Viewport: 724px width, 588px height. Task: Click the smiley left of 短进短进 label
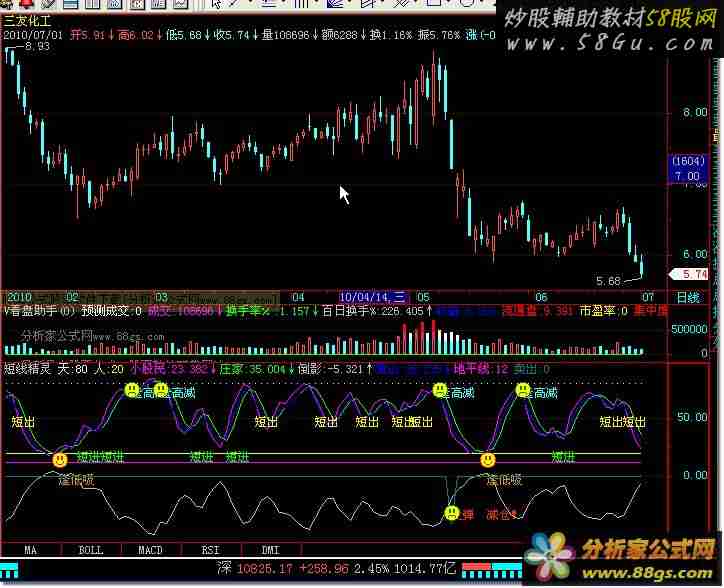click(x=60, y=460)
